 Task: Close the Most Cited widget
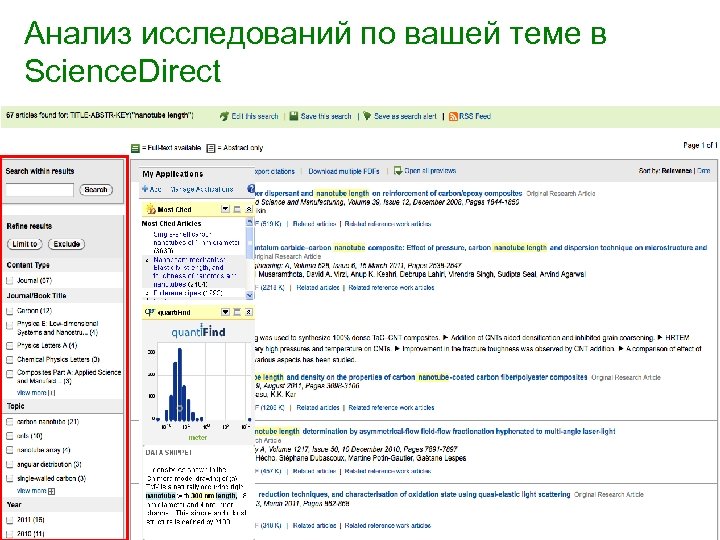point(248,209)
